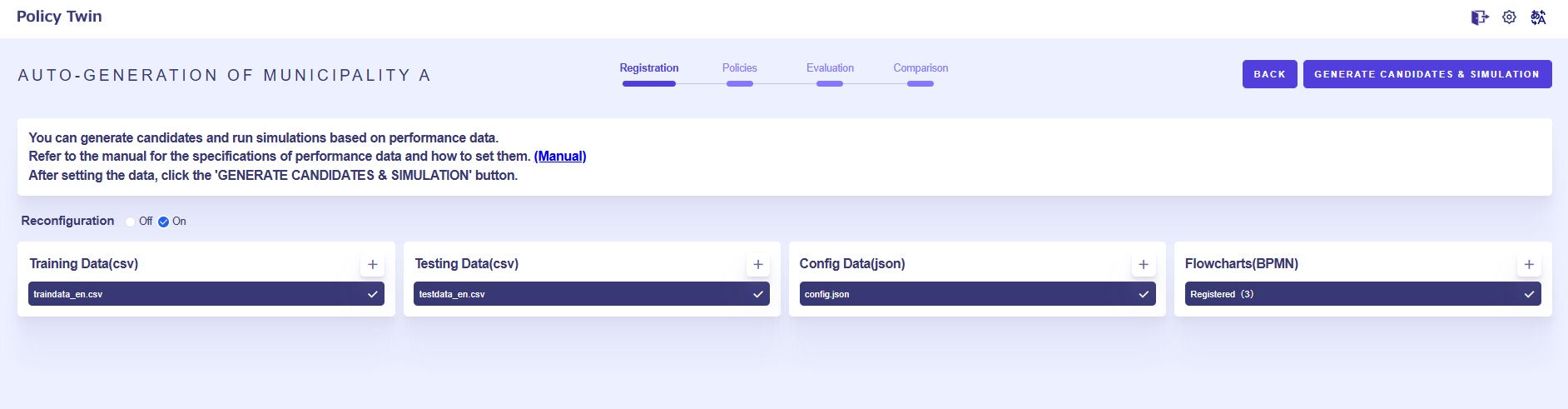
Task: Add a Training Data csv file
Action: click(x=372, y=264)
